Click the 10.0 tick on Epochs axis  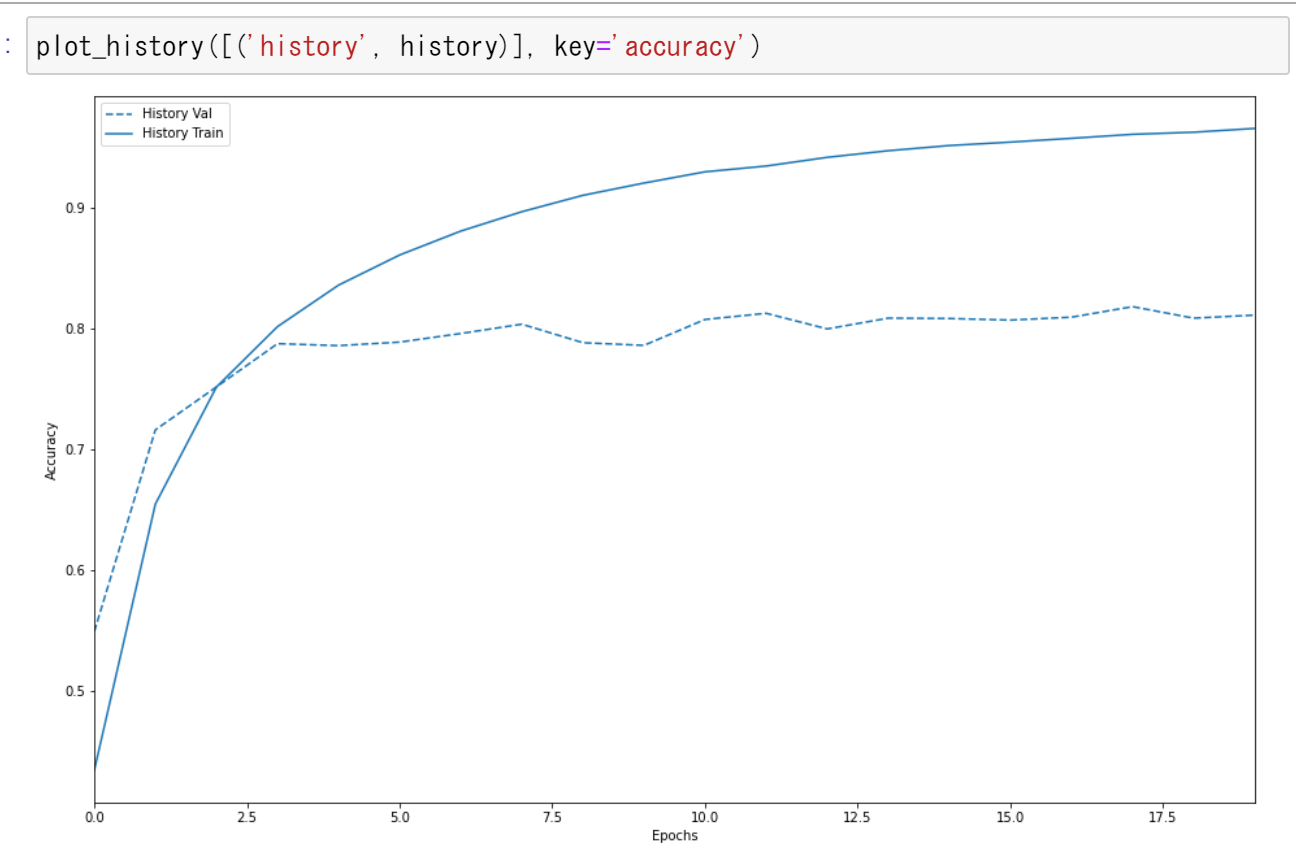coord(705,817)
